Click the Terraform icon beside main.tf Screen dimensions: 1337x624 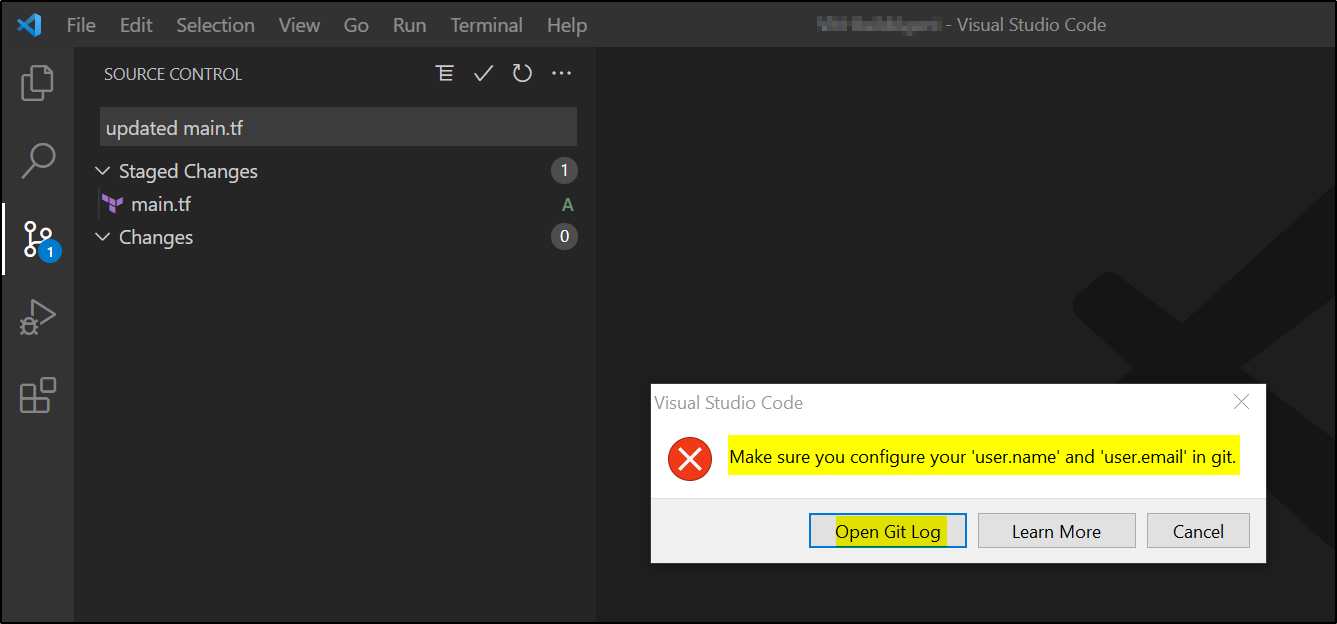[x=113, y=204]
